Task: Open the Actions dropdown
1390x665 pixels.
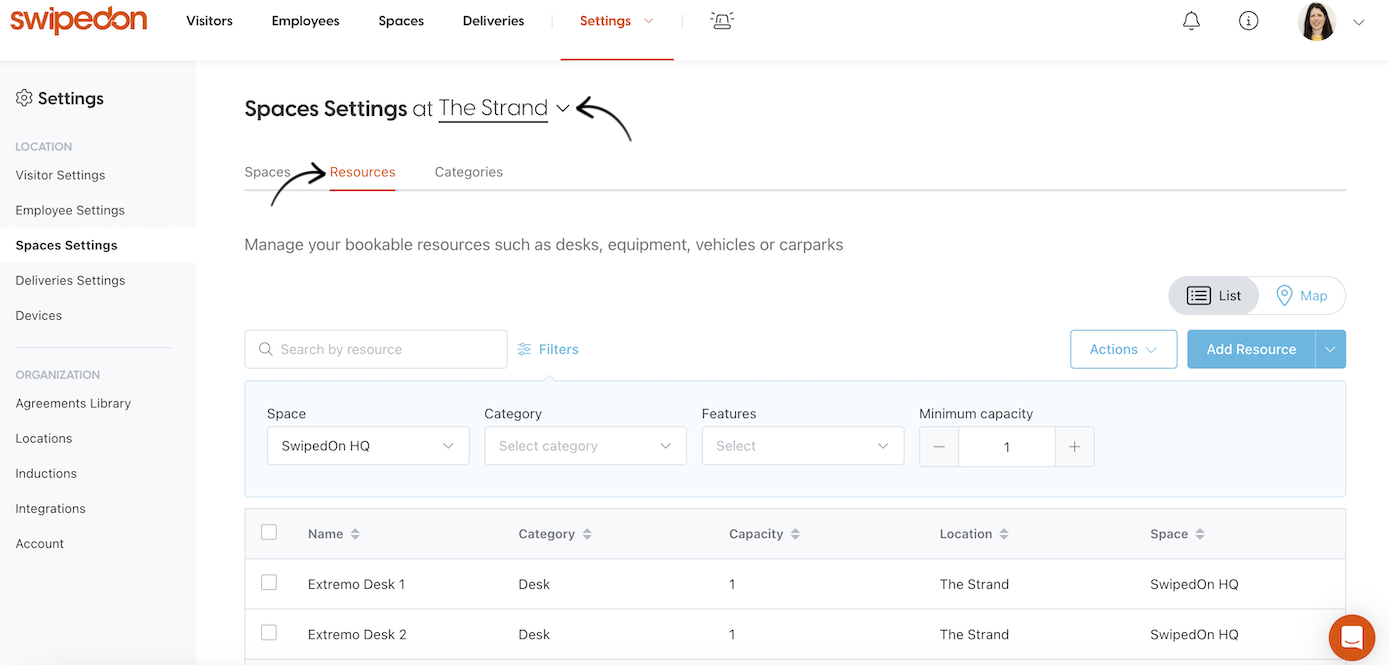Action: pos(1123,349)
